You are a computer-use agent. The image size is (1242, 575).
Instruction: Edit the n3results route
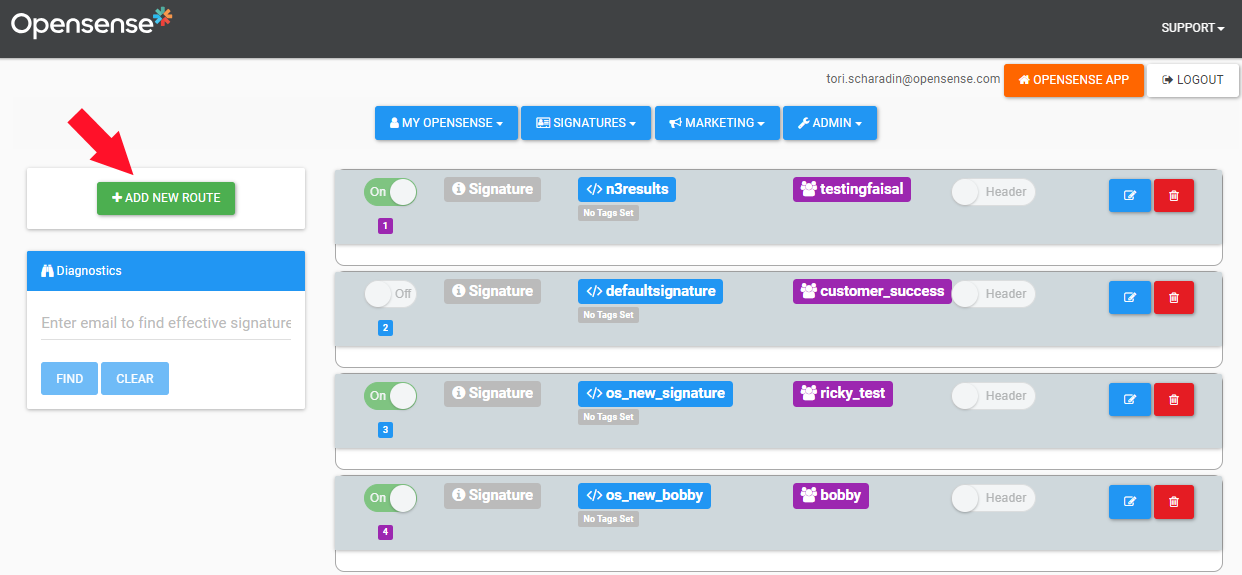[x=1130, y=196]
